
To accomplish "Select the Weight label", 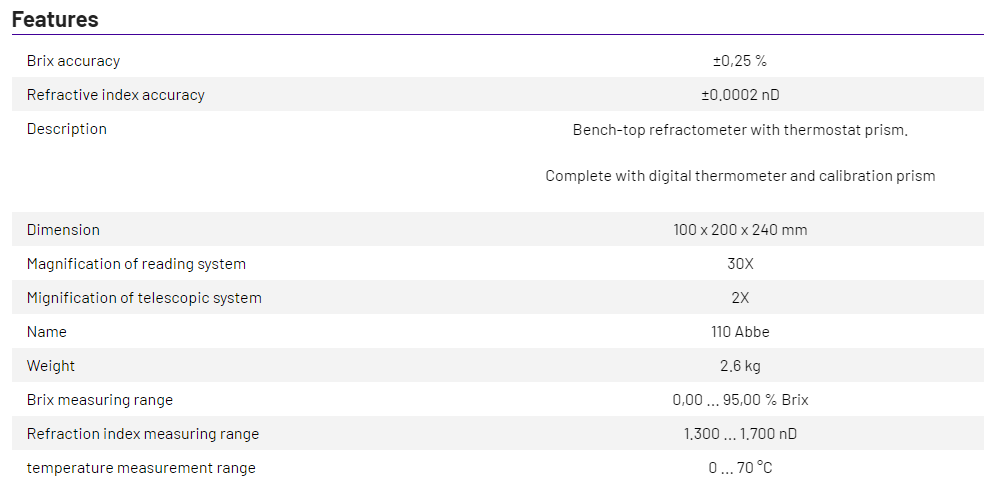I will click(x=51, y=366).
